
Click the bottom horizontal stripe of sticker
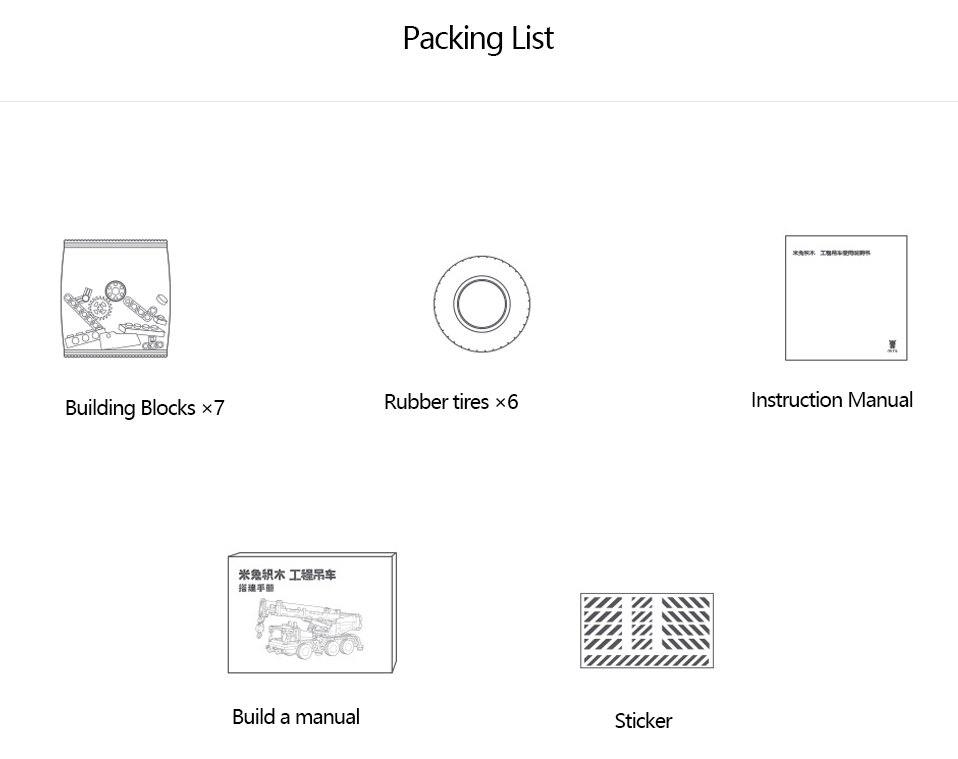point(647,660)
